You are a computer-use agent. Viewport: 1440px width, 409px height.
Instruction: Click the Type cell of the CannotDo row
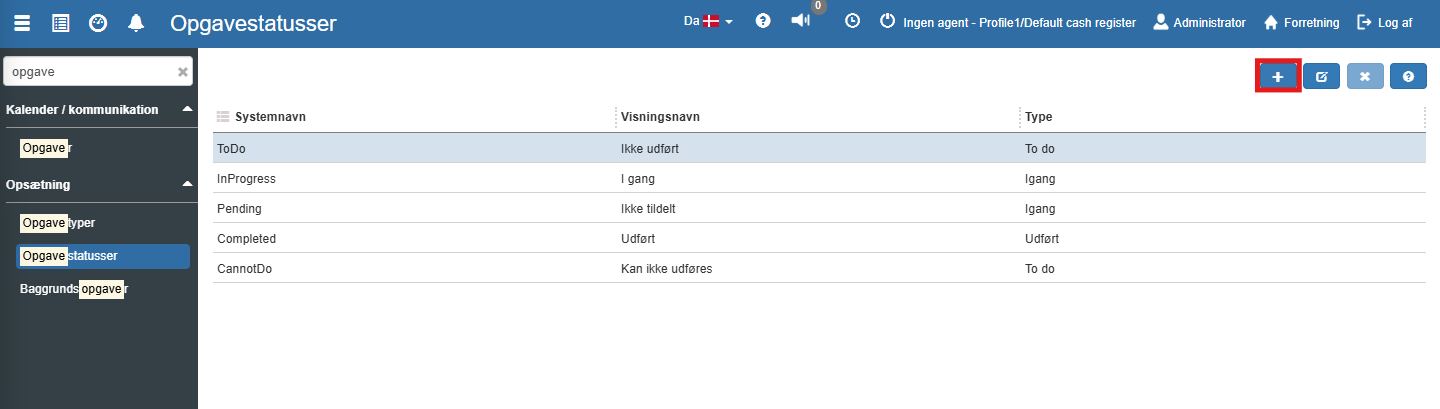[x=1041, y=268]
